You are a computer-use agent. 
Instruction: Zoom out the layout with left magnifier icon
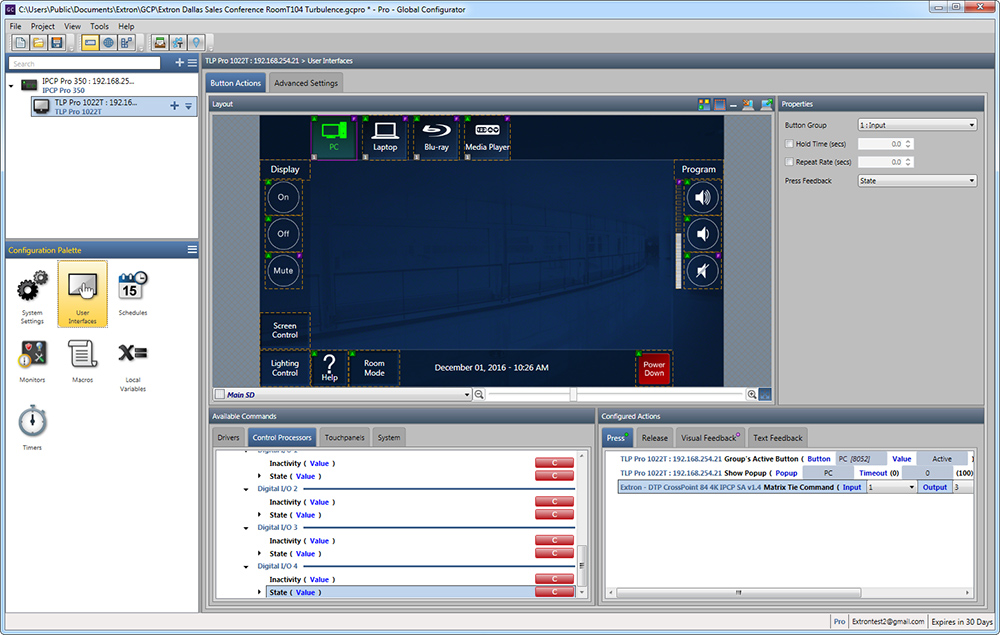tap(479, 395)
